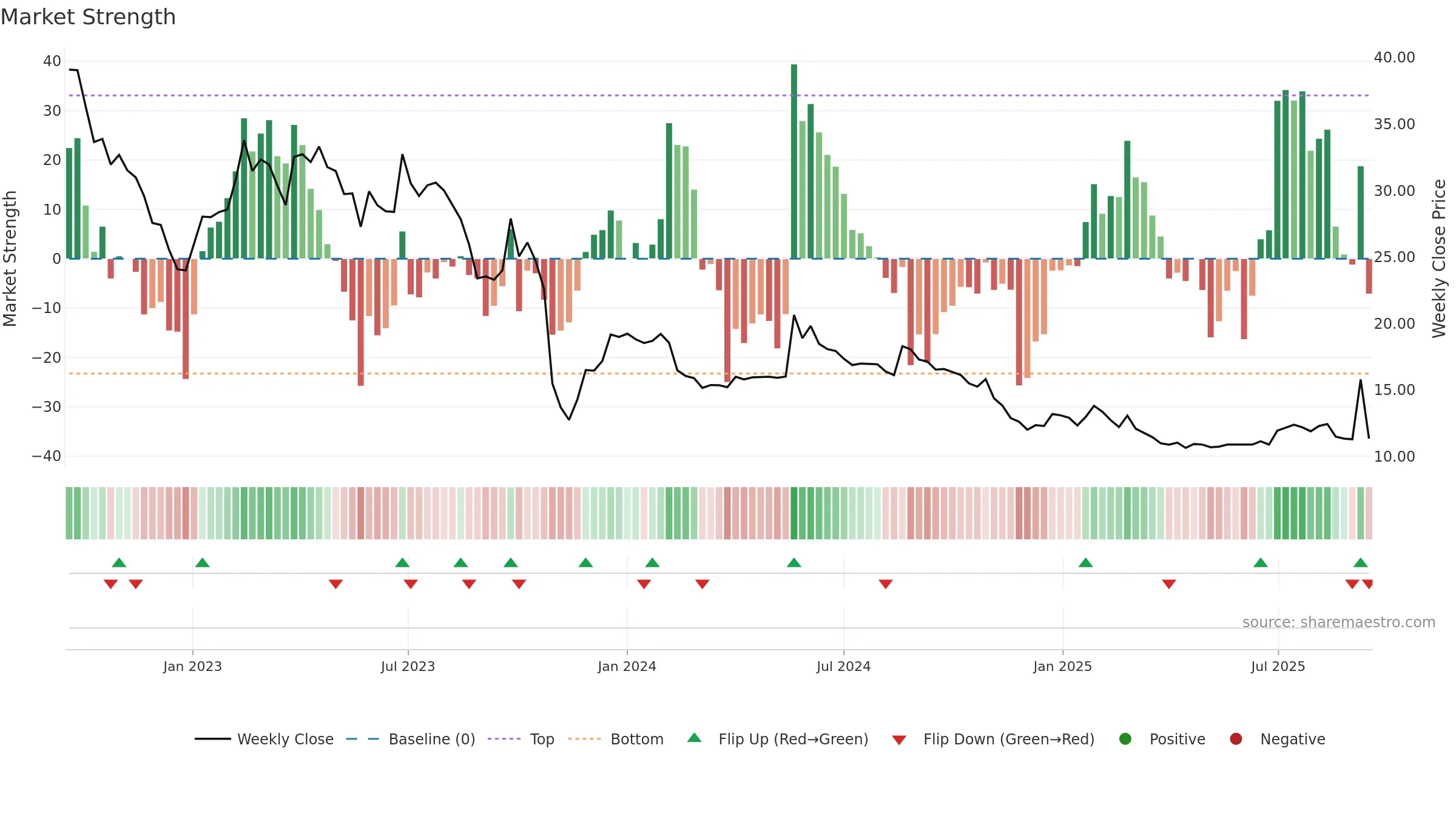This screenshot has height=819, width=1456.
Task: Click the purple dotted Top line legend sample
Action: [504, 739]
